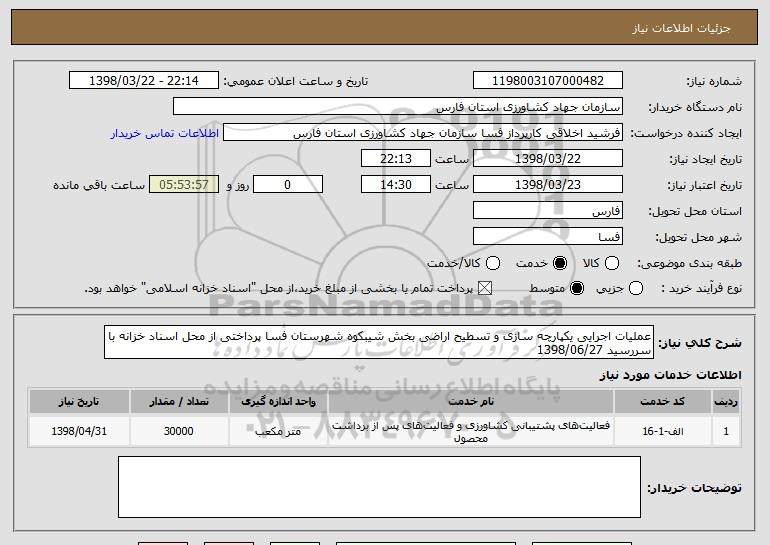Screen dimensions: 770x545
Task: Click the تعداد / مقدار column header
Action: pos(179,402)
